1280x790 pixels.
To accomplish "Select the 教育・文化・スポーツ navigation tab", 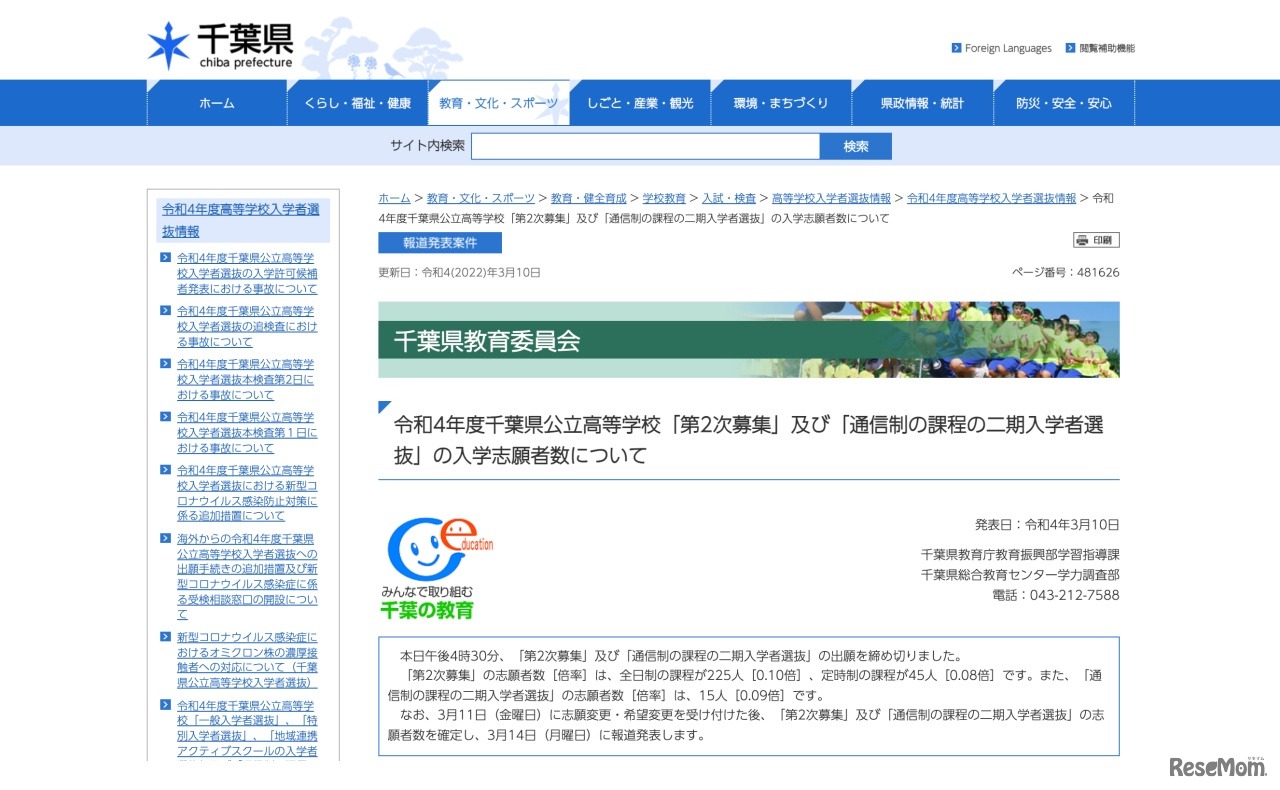I will [x=499, y=103].
